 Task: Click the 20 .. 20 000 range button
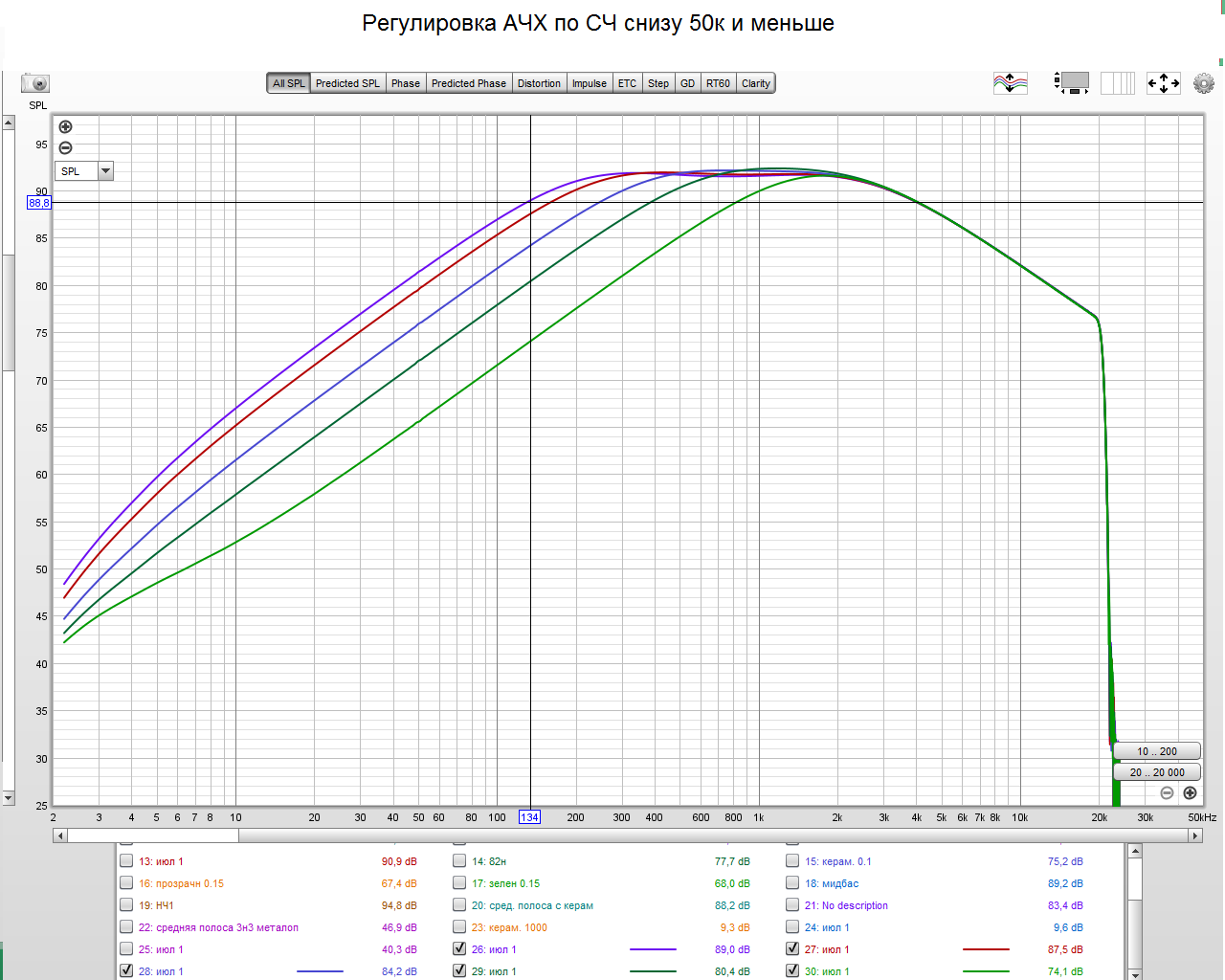tap(1156, 772)
